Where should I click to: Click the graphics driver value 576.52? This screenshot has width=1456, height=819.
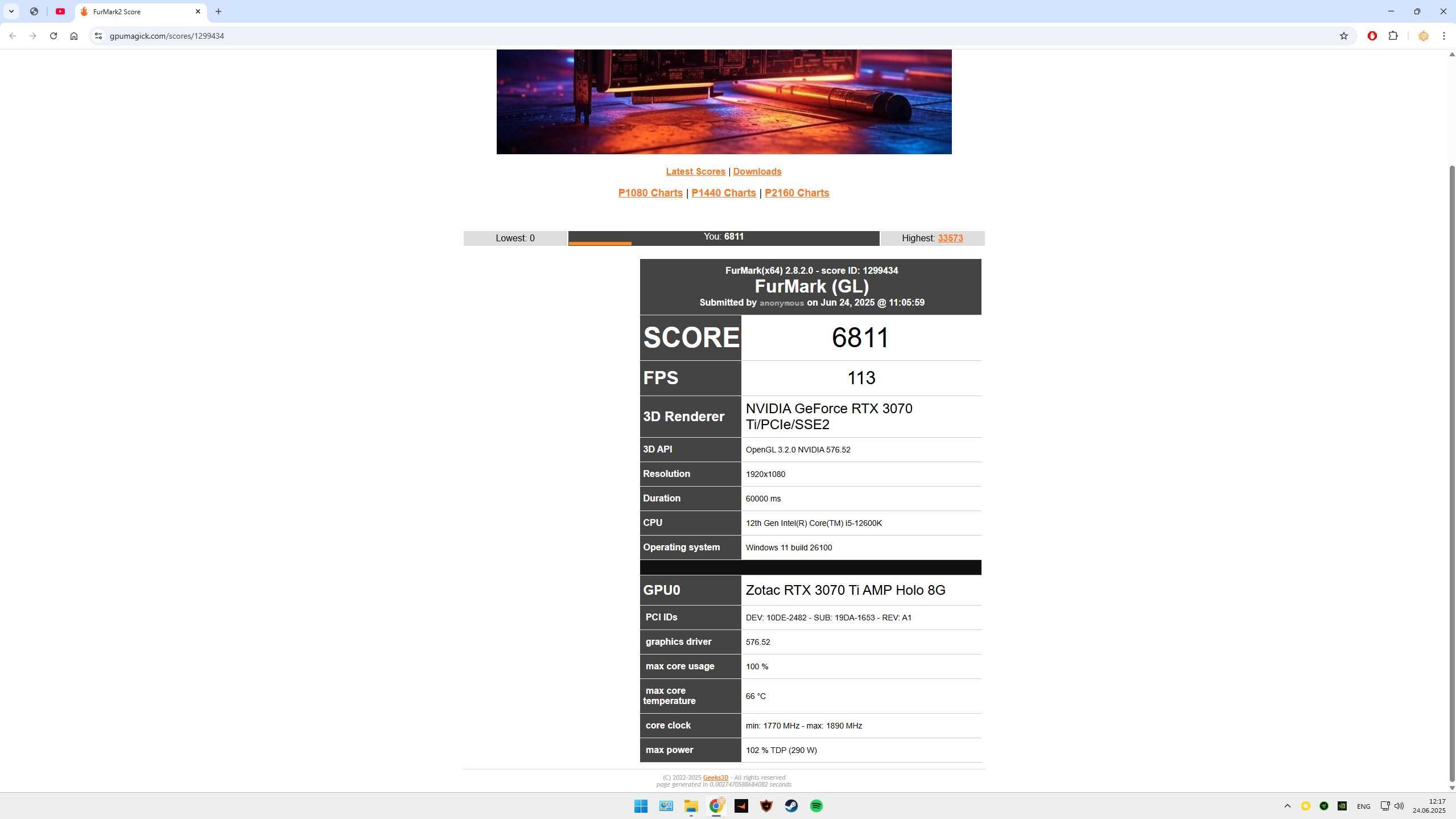pos(758,642)
